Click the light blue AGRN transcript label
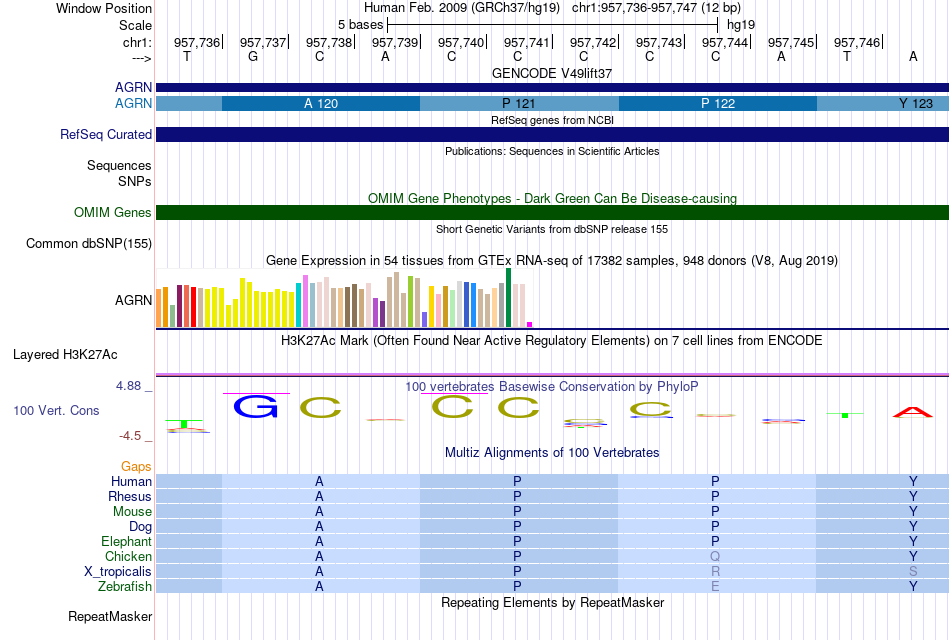The height and width of the screenshot is (640, 950). (133, 103)
